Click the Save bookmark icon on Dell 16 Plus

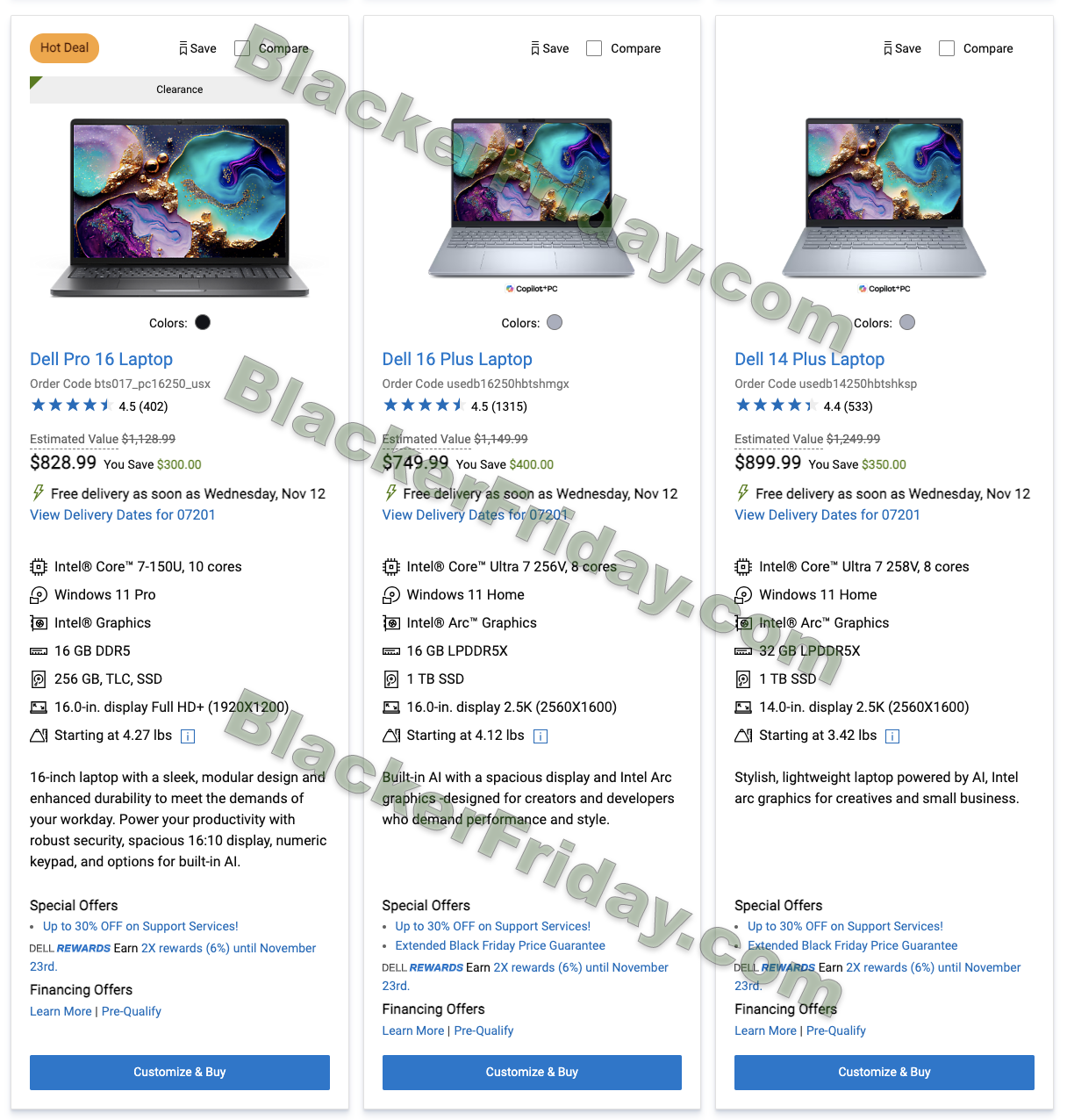point(535,48)
